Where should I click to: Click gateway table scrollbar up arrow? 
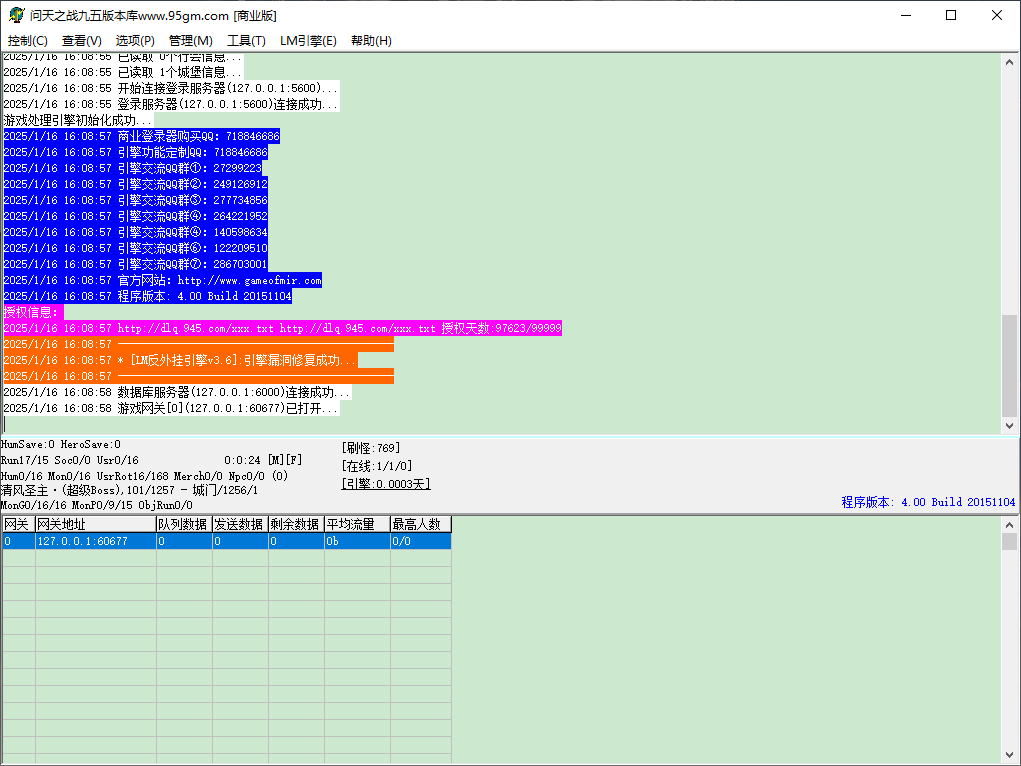coord(1009,525)
